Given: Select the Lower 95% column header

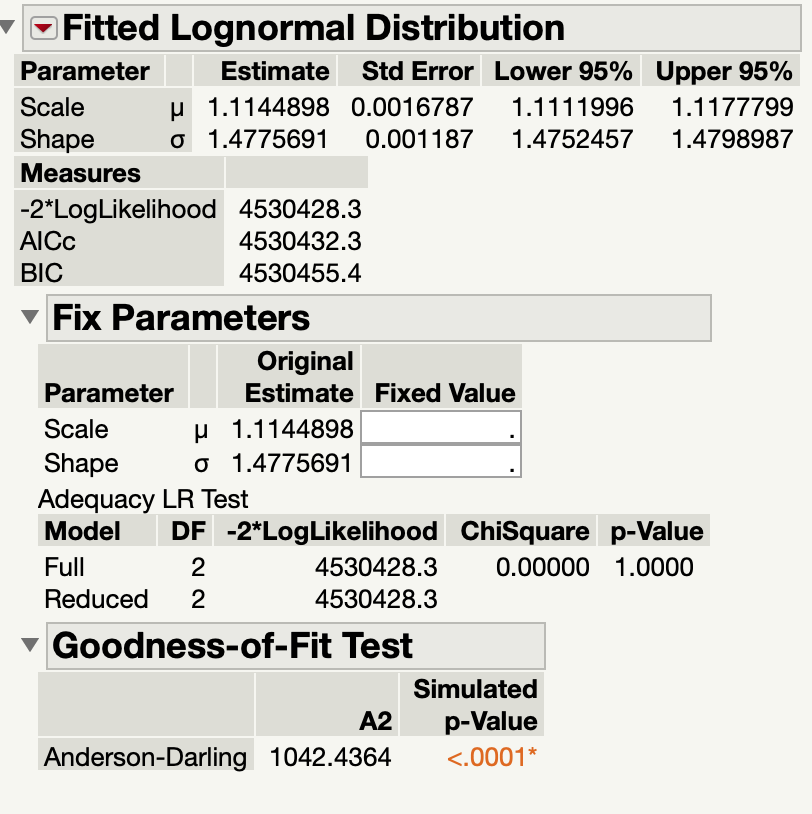Looking at the screenshot, I should pyautogui.click(x=561, y=71).
